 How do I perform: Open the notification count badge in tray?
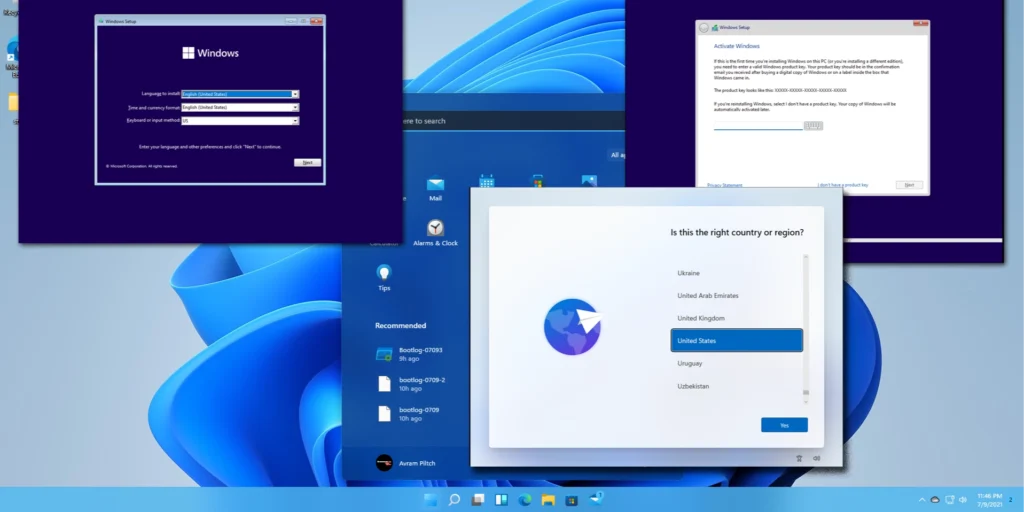(x=1010, y=500)
